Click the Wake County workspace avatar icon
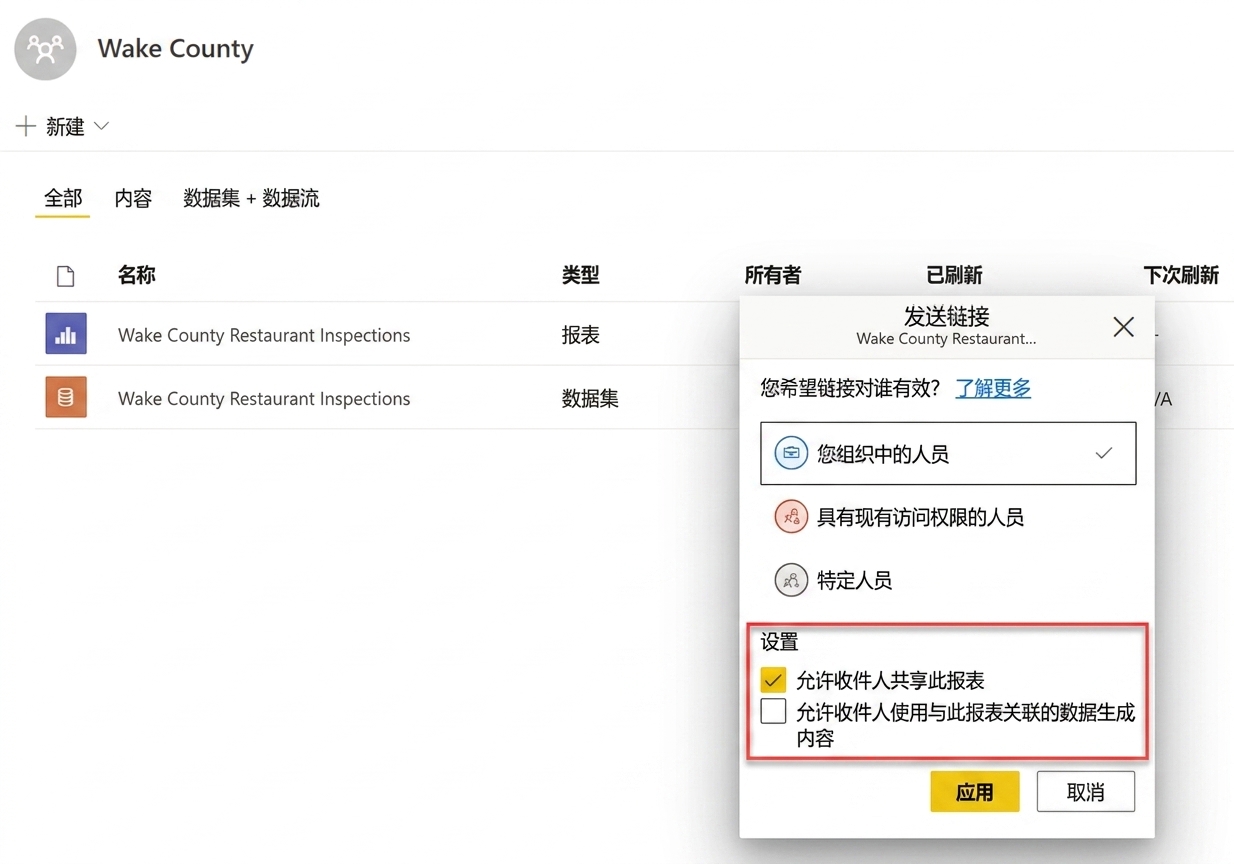 click(46, 49)
